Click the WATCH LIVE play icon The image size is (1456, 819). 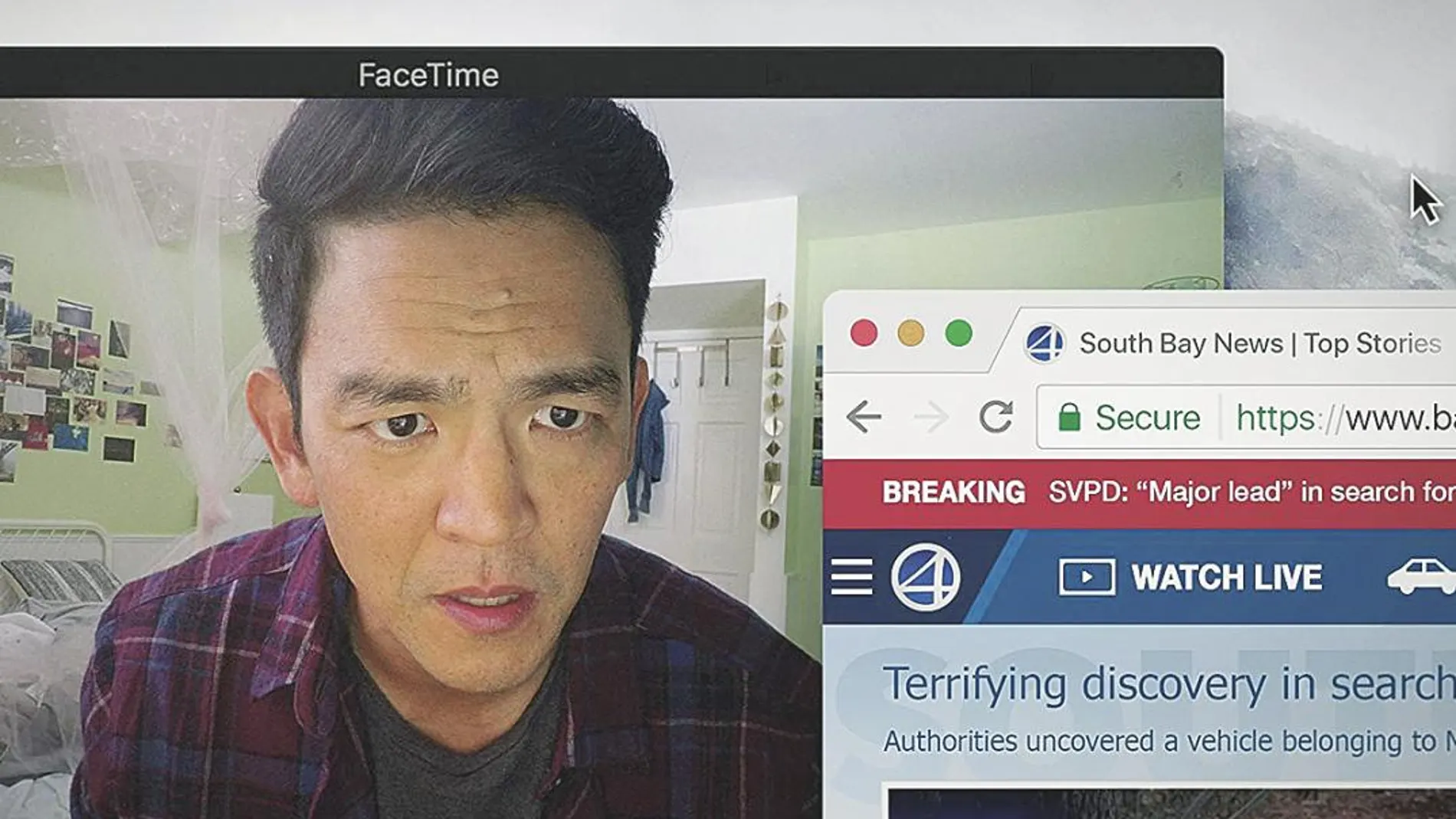[x=1087, y=577]
